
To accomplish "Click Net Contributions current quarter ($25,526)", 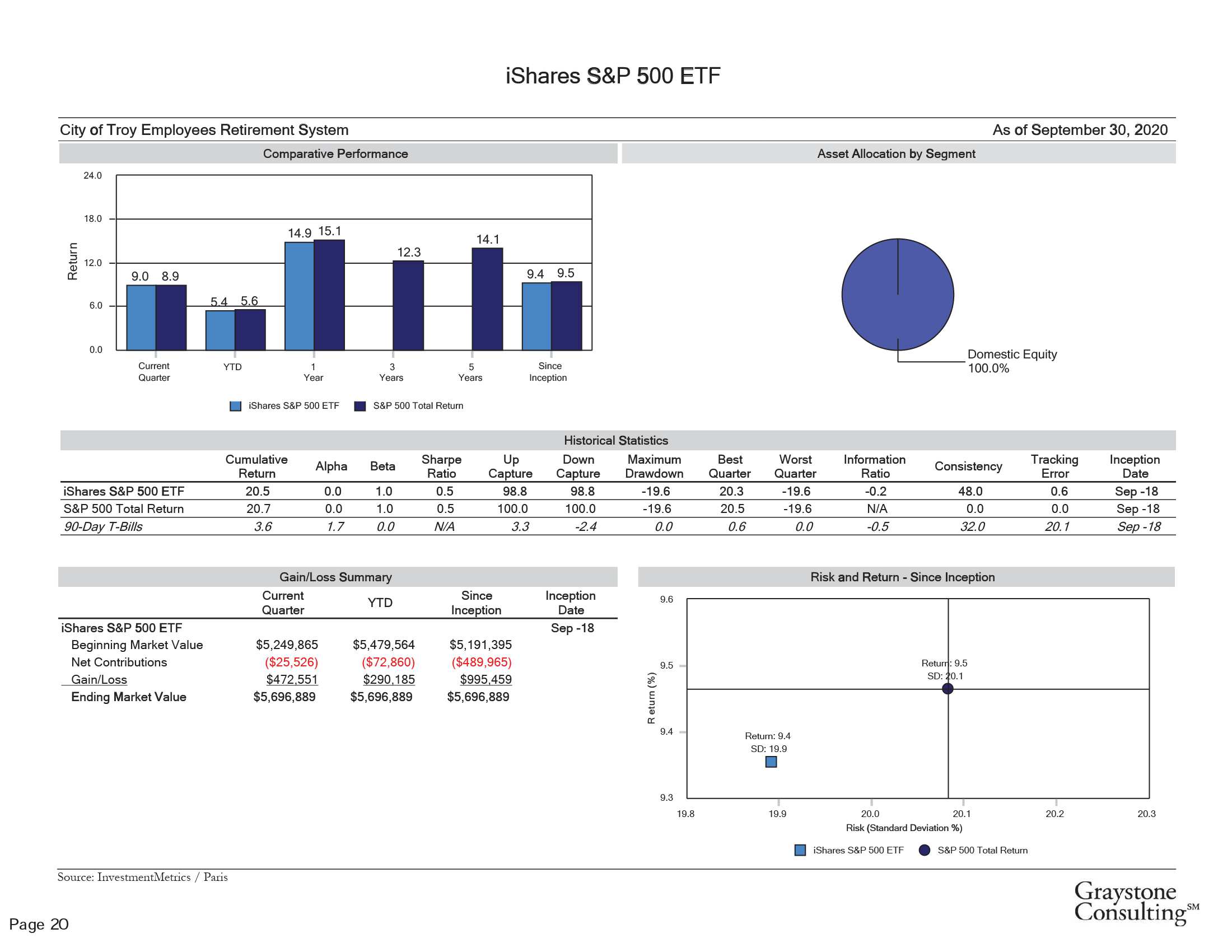I will [x=292, y=662].
